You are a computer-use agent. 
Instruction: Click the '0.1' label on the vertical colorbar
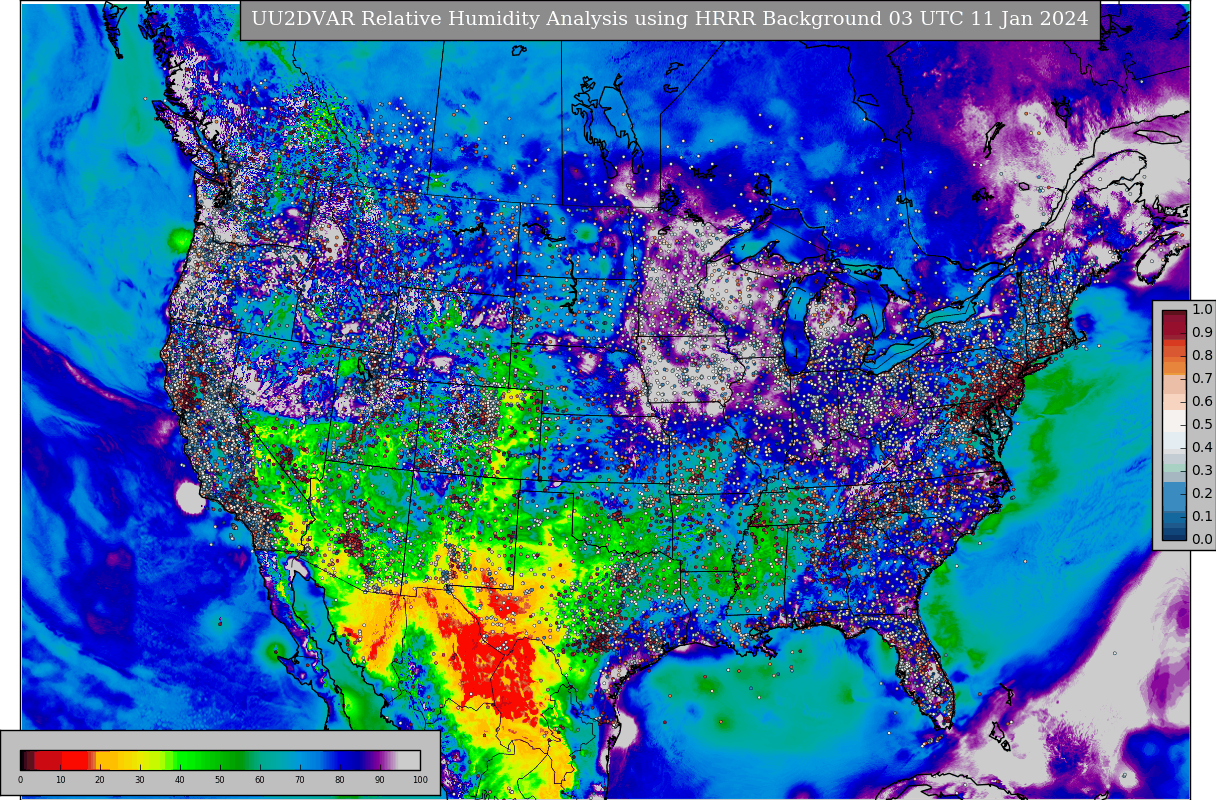pyautogui.click(x=1202, y=517)
